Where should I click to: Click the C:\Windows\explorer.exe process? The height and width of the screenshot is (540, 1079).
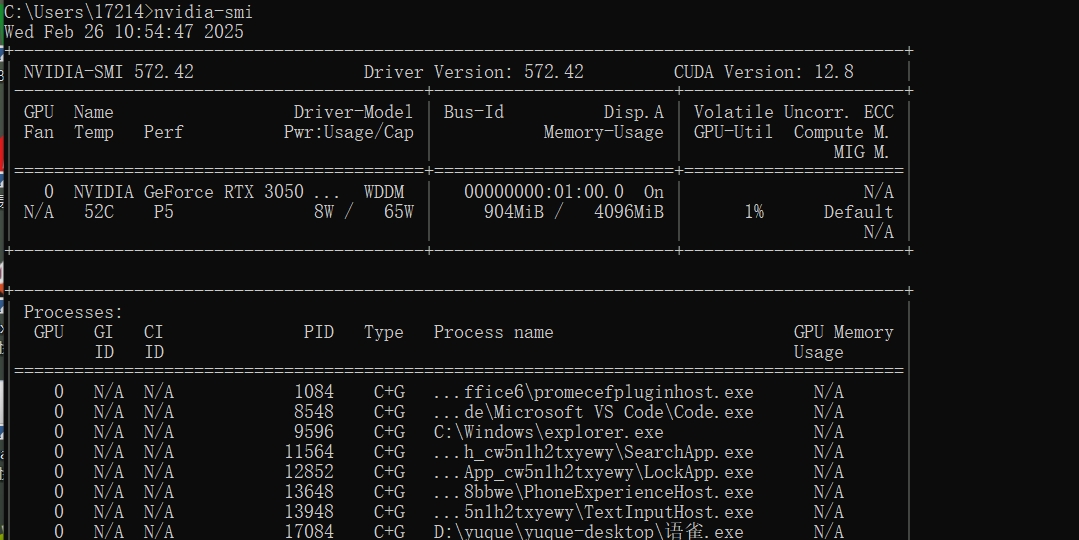coord(548,432)
